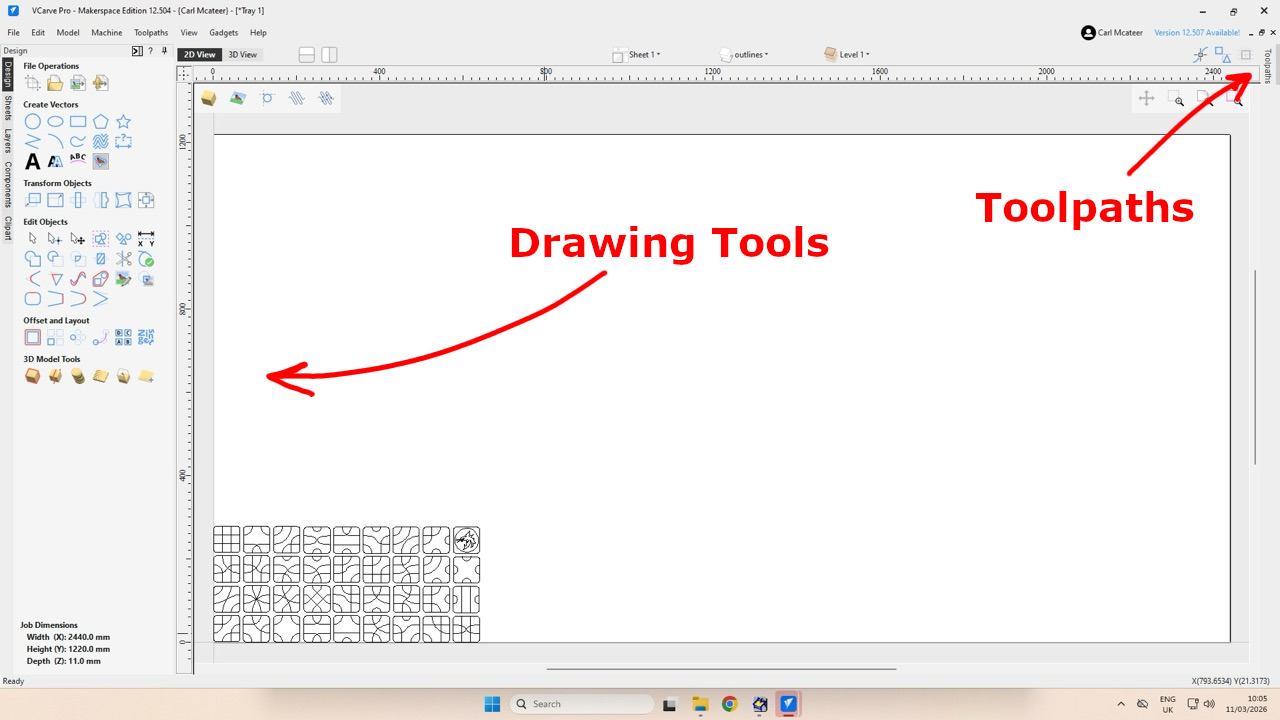
Task: Click the Zoom to Box magnifier icon
Action: [x=1177, y=98]
